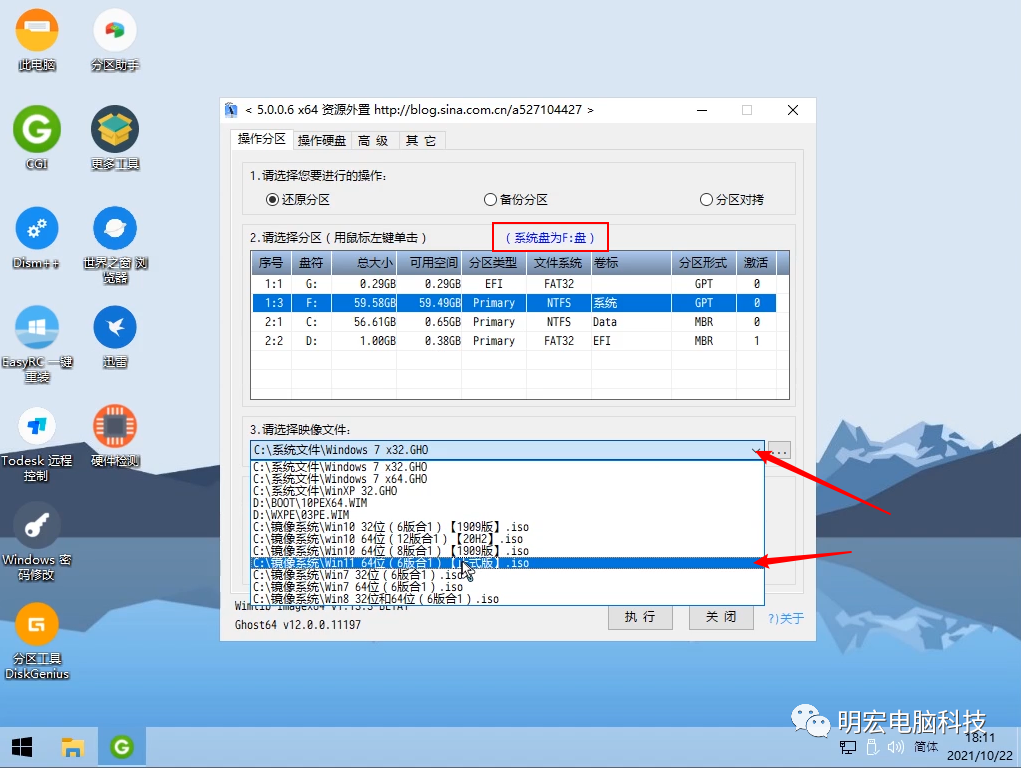The image size is (1021, 768).
Task: Click the 序号 column header
Action: 271,263
